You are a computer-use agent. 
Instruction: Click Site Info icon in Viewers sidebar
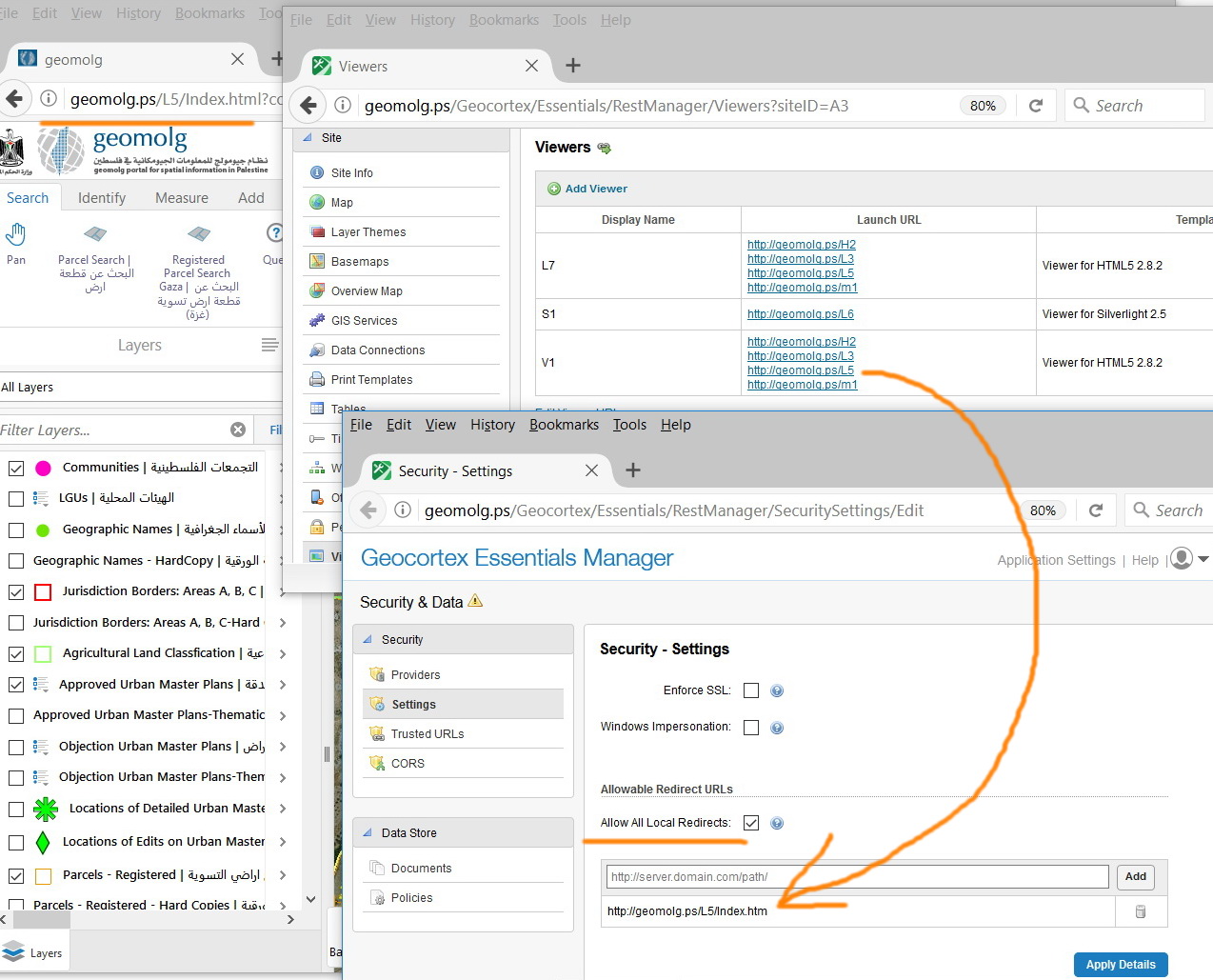pyautogui.click(x=317, y=172)
